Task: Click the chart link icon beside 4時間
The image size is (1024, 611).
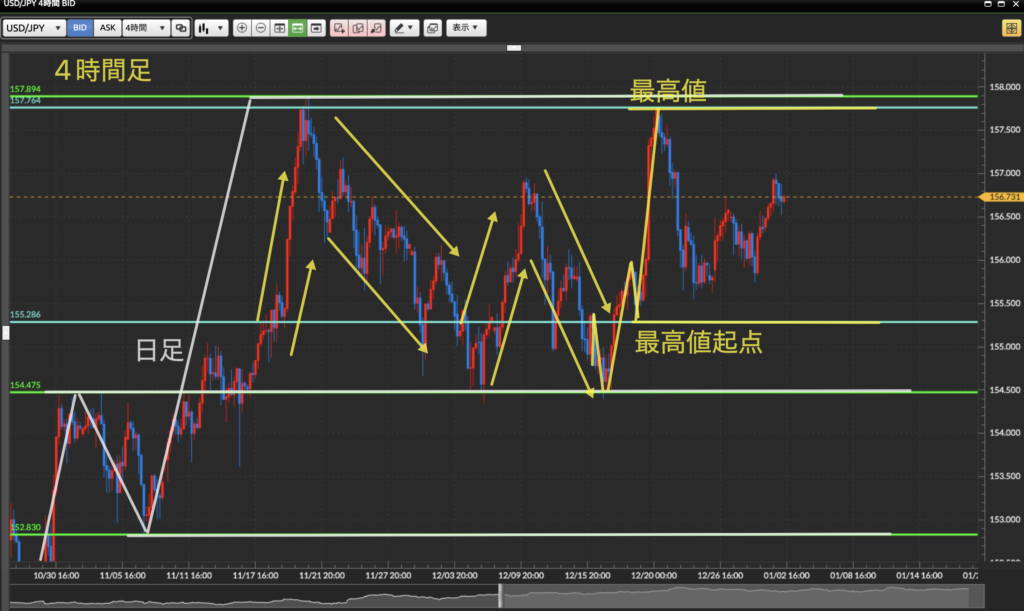Action: [x=180, y=28]
